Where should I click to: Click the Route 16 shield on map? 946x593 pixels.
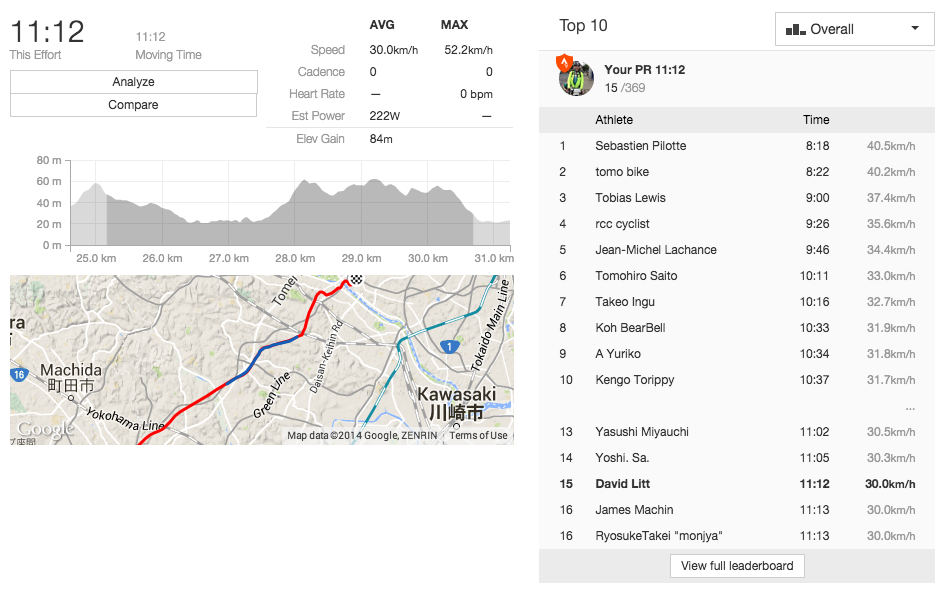(17, 374)
